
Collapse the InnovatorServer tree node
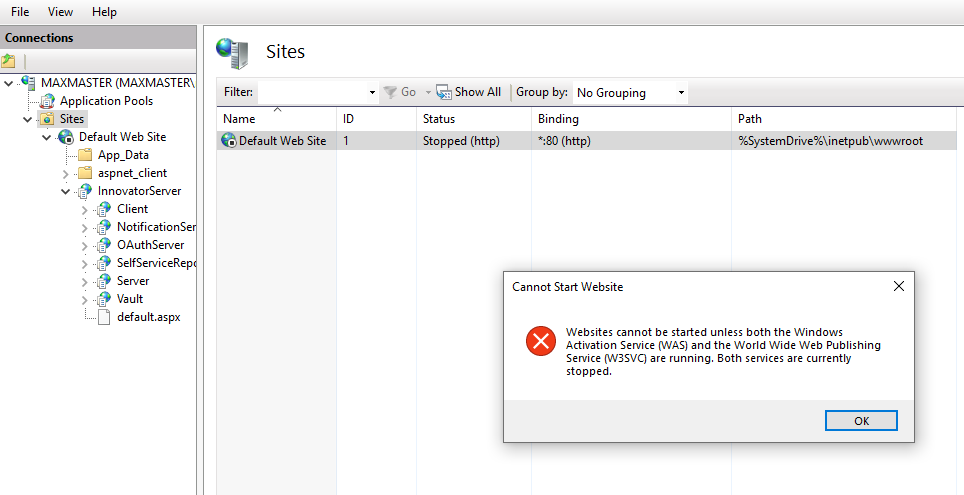point(66,191)
